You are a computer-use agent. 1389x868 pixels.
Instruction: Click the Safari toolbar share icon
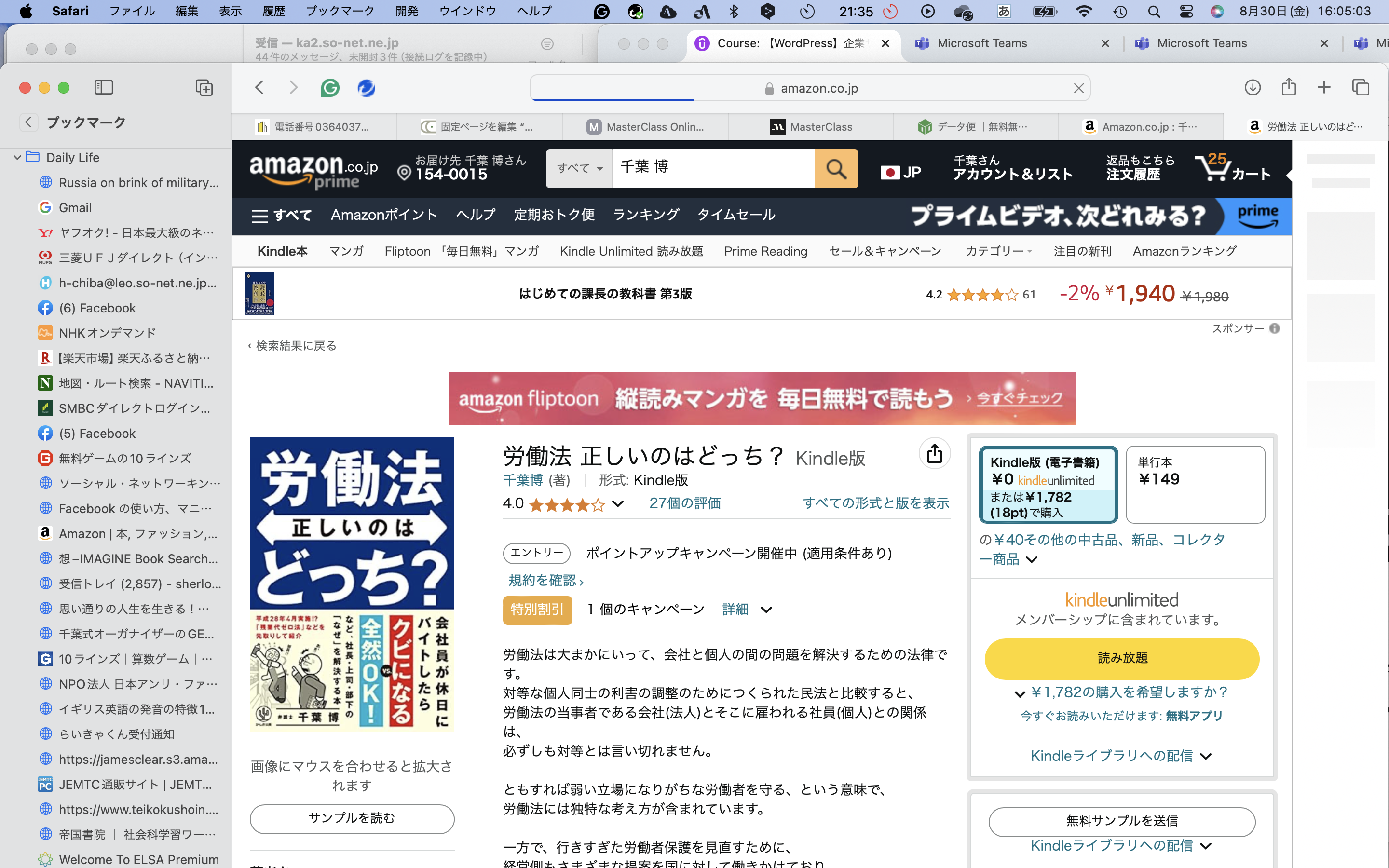[1289, 87]
